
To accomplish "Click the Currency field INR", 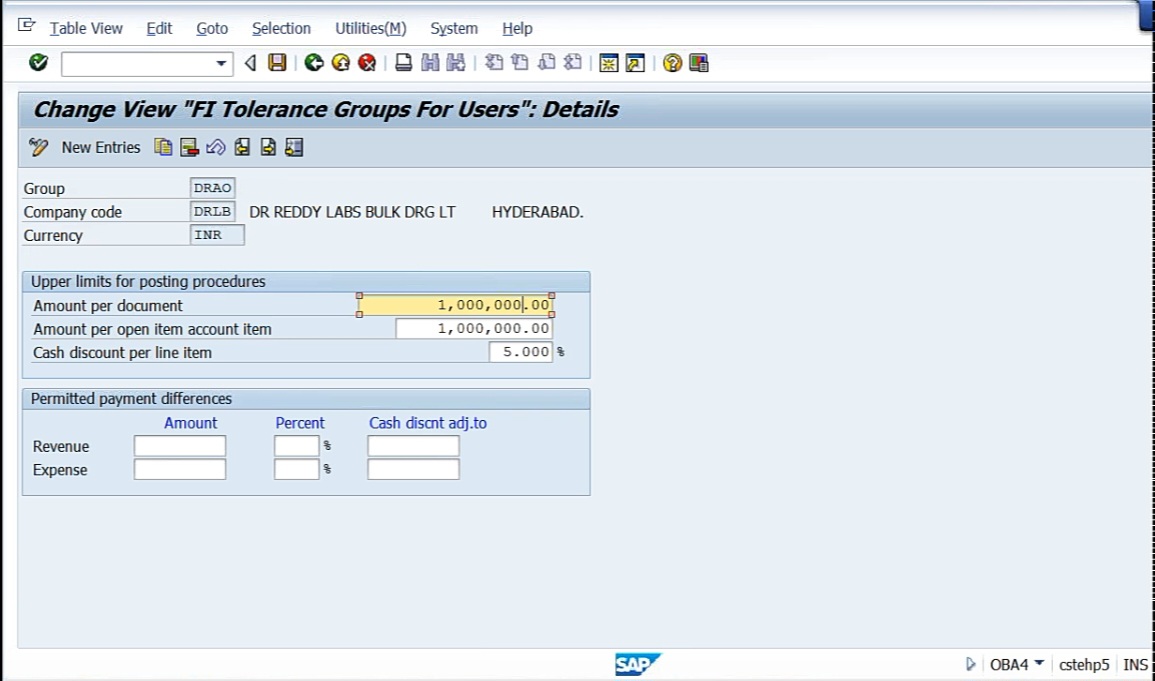I will coord(217,235).
